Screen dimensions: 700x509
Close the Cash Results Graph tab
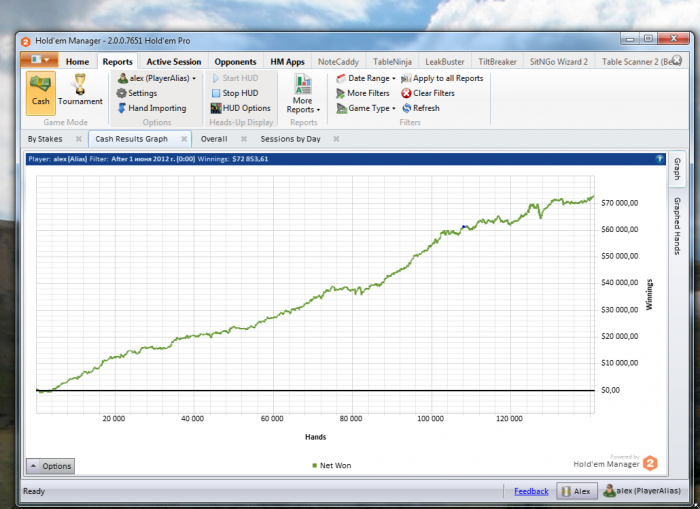184,139
